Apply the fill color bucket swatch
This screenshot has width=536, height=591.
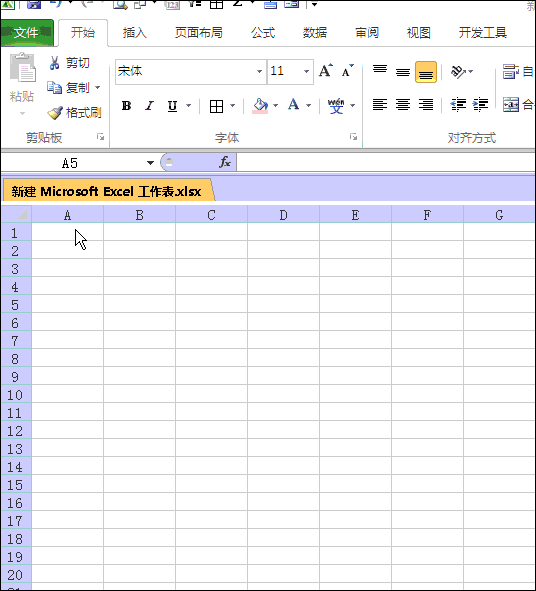pyautogui.click(x=260, y=106)
